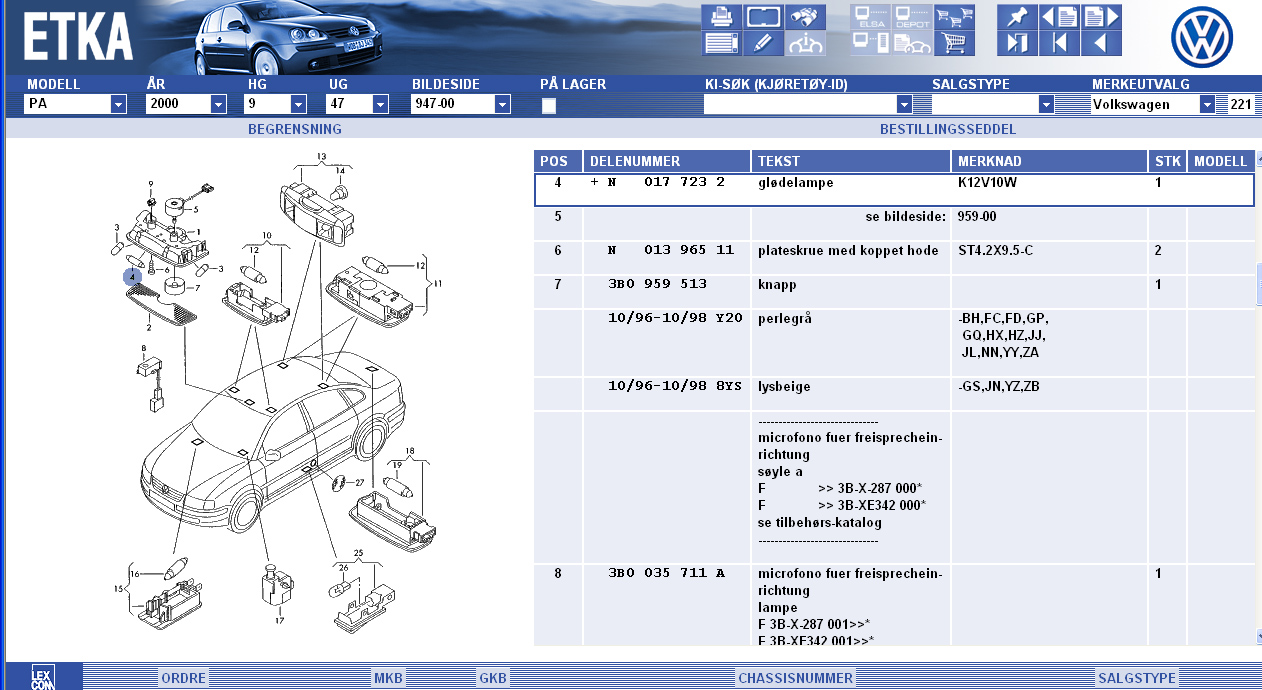This screenshot has height=690, width=1262.
Task: Click the Volkswagen logo
Action: 1204,38
